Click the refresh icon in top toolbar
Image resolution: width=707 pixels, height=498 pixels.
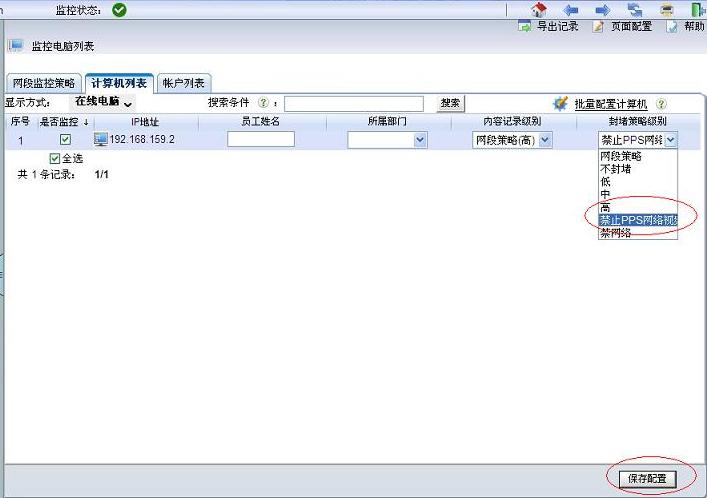[x=635, y=9]
